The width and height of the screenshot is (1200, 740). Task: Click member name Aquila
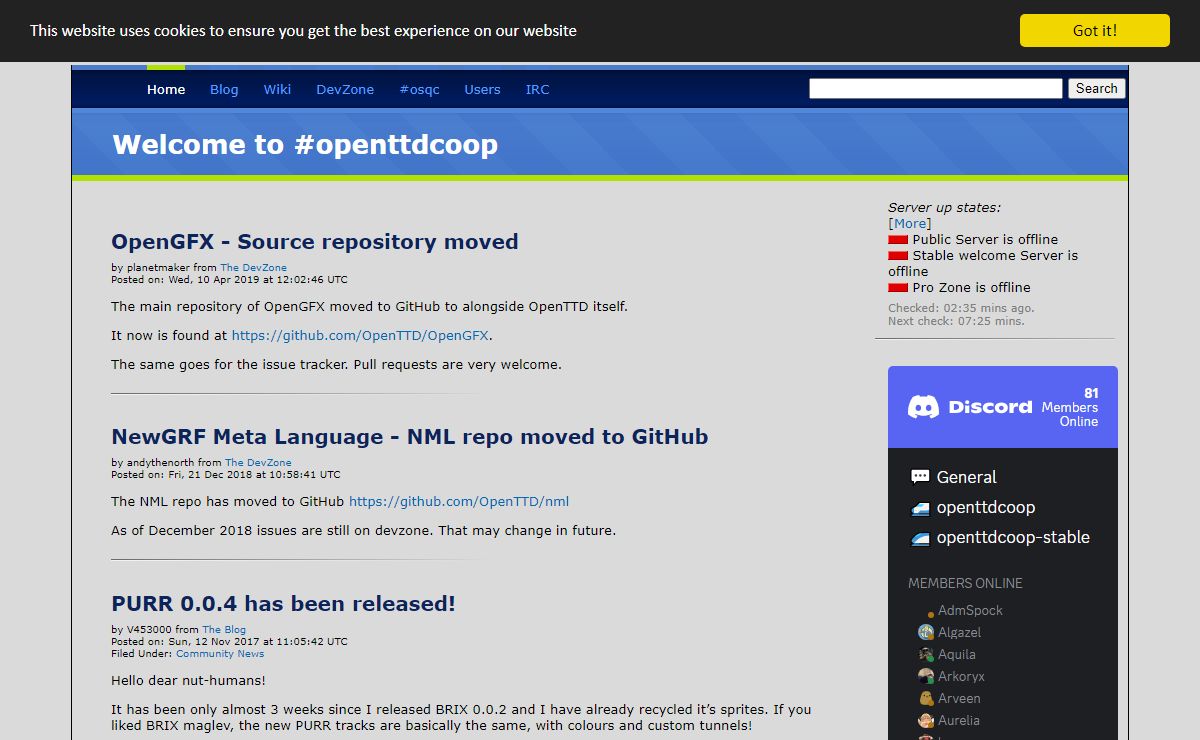point(957,654)
